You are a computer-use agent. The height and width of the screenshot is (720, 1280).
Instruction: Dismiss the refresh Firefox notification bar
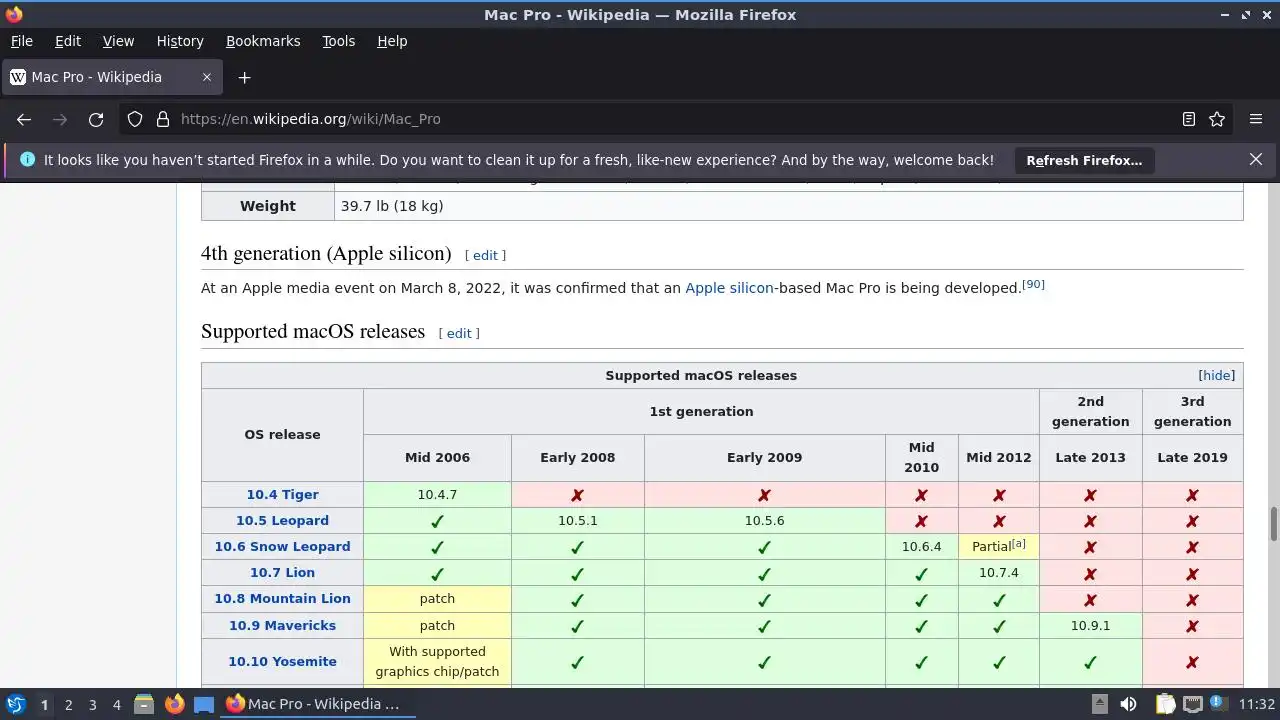[1256, 159]
